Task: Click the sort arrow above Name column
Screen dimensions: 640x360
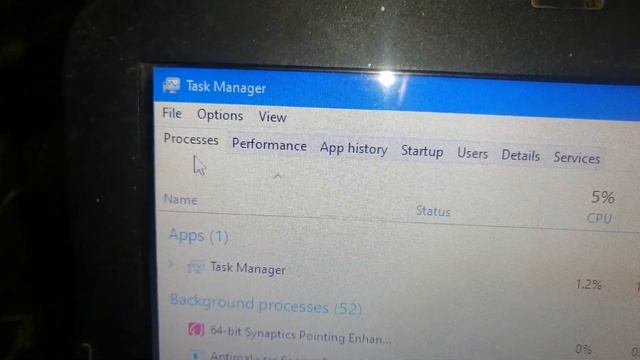Action: (278, 176)
